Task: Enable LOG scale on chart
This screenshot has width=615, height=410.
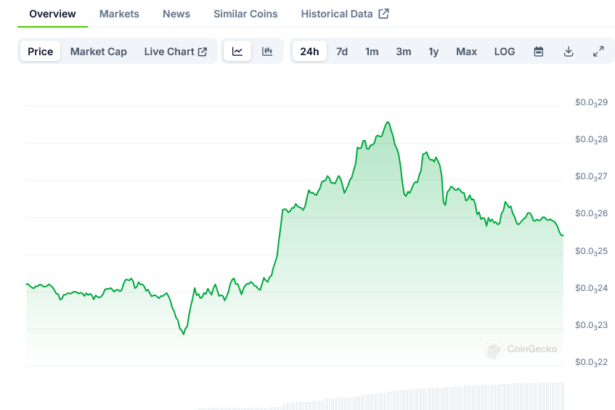Action: click(x=505, y=51)
